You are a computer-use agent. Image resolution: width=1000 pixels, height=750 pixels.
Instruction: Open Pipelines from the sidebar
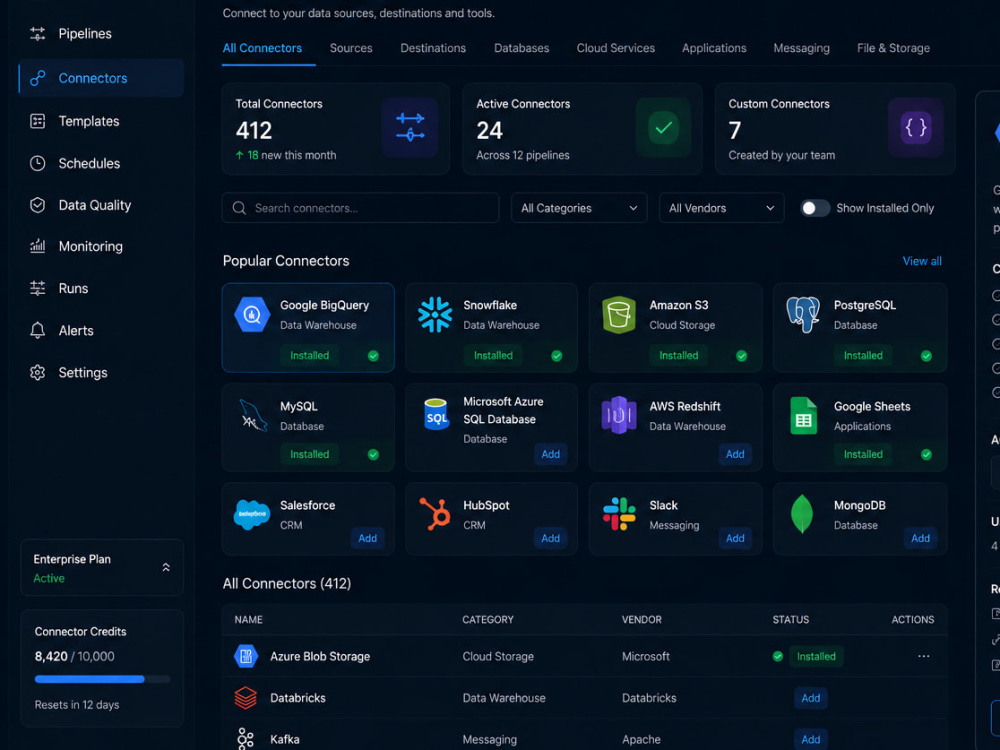click(x=85, y=34)
